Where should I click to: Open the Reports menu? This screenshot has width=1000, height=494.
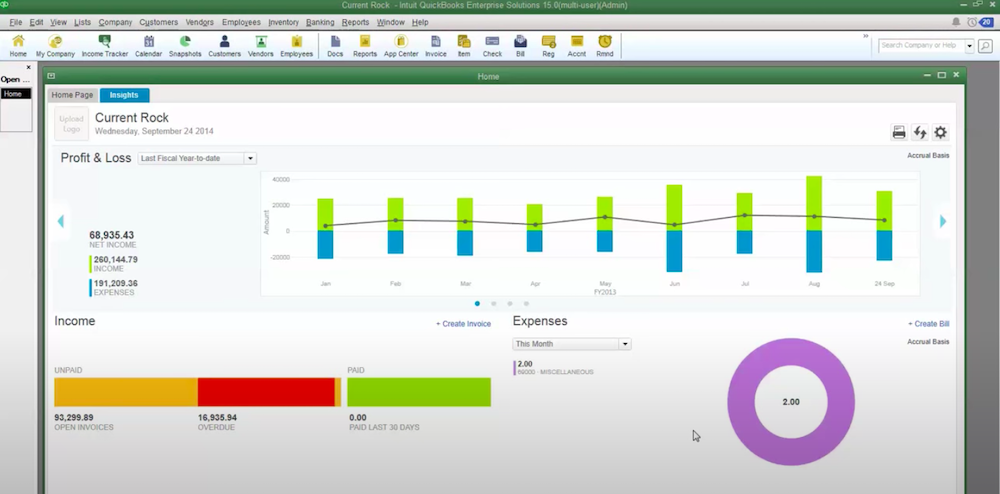pyautogui.click(x=355, y=22)
